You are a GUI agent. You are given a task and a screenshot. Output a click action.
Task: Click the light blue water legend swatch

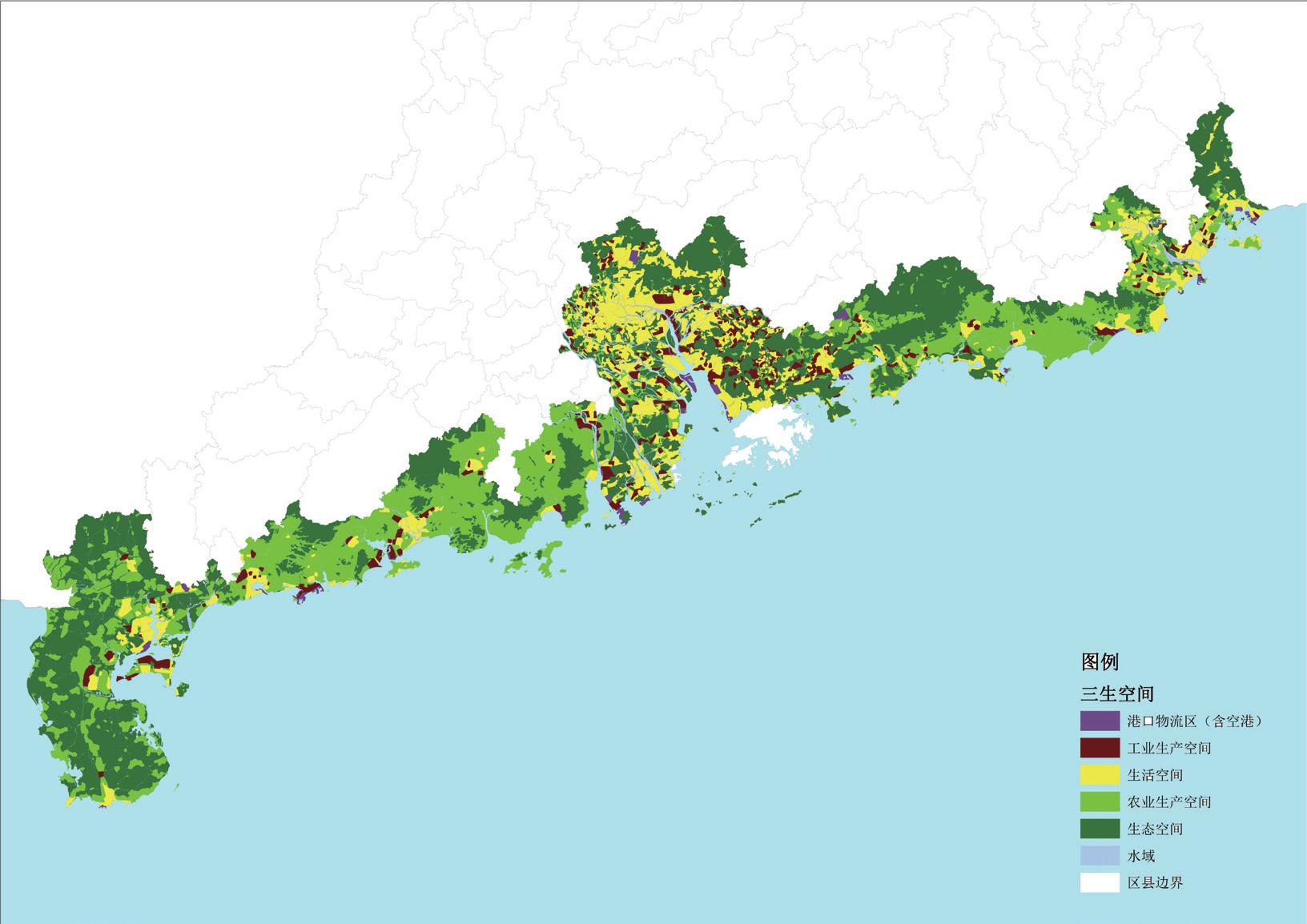tap(1100, 855)
